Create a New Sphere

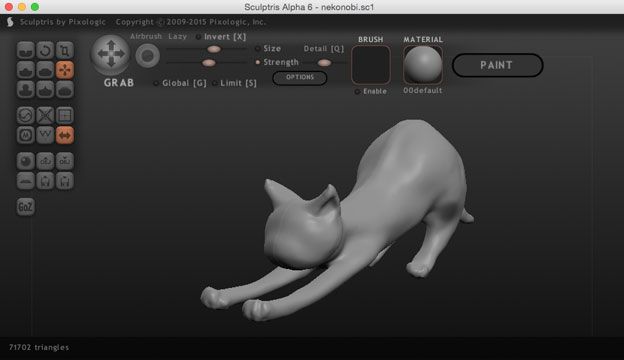[x=26, y=162]
